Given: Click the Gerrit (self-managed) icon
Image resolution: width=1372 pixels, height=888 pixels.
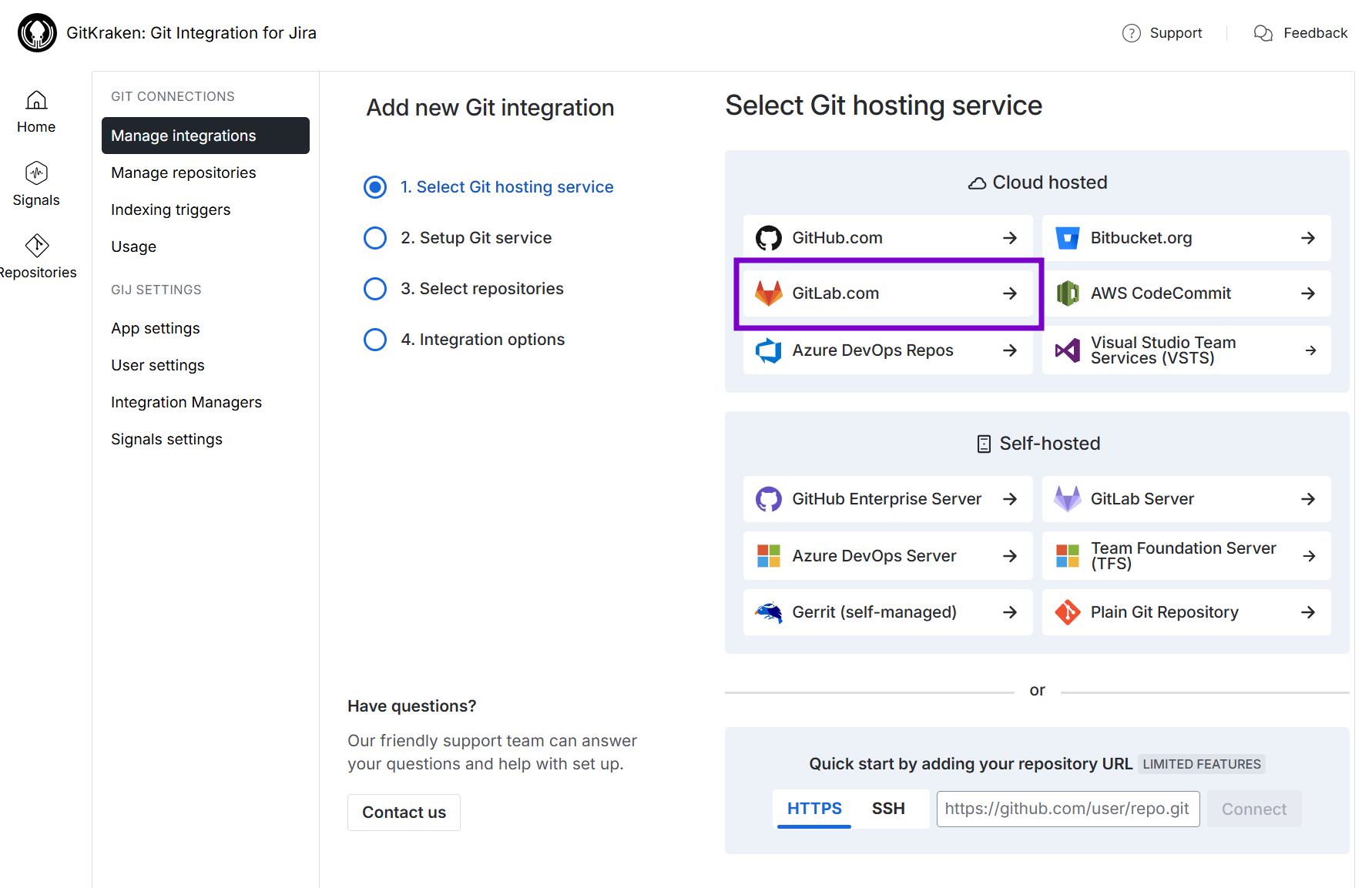Looking at the screenshot, I should point(768,612).
